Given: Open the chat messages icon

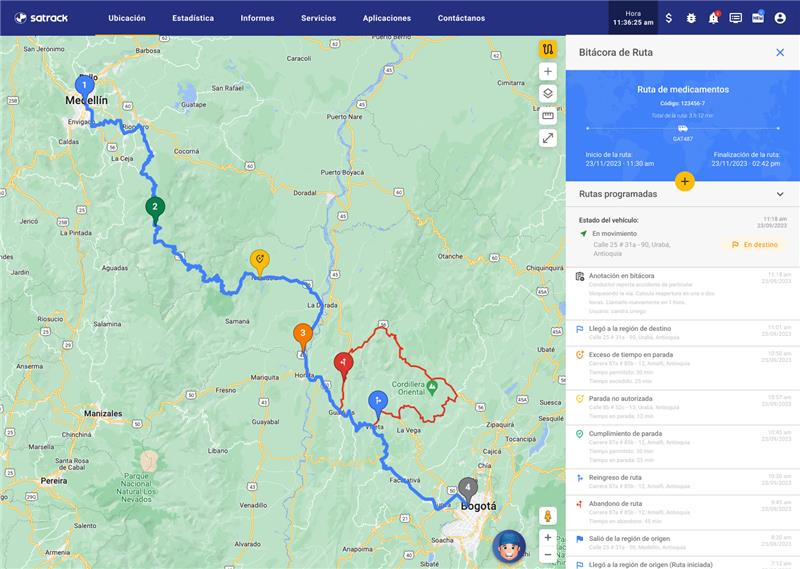Looking at the screenshot, I should [x=735, y=18].
